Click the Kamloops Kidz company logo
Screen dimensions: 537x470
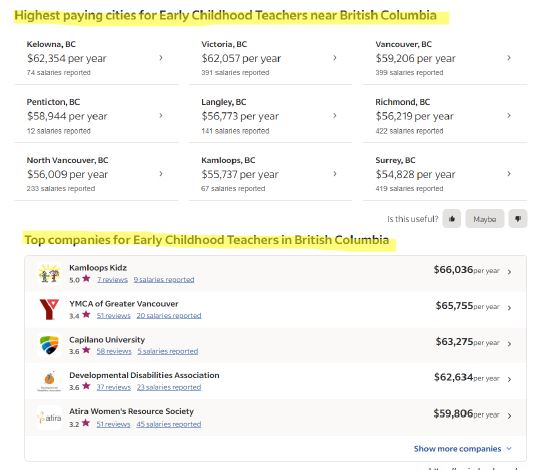point(49,273)
